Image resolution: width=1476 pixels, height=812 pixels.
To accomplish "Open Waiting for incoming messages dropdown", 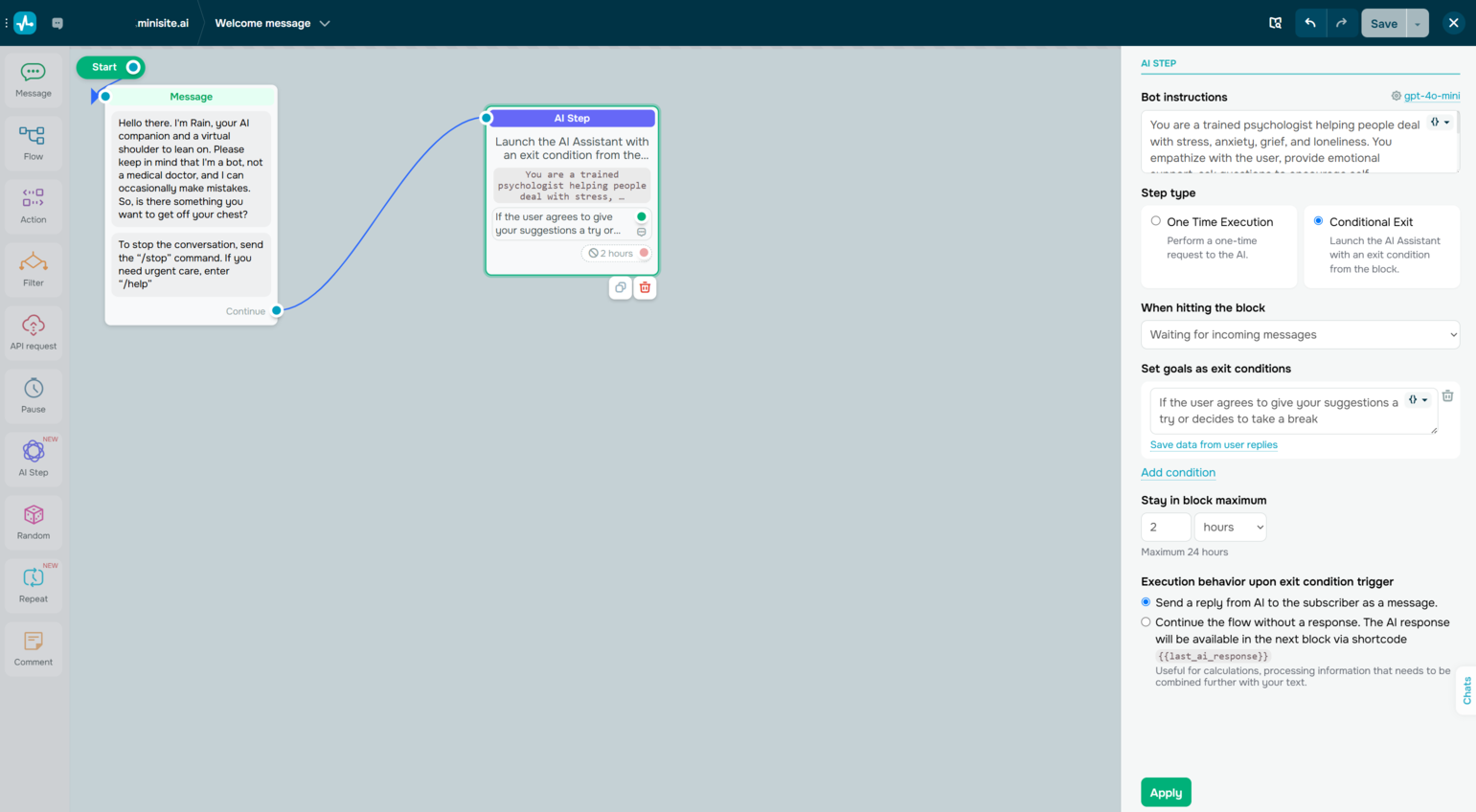I will coord(1300,334).
